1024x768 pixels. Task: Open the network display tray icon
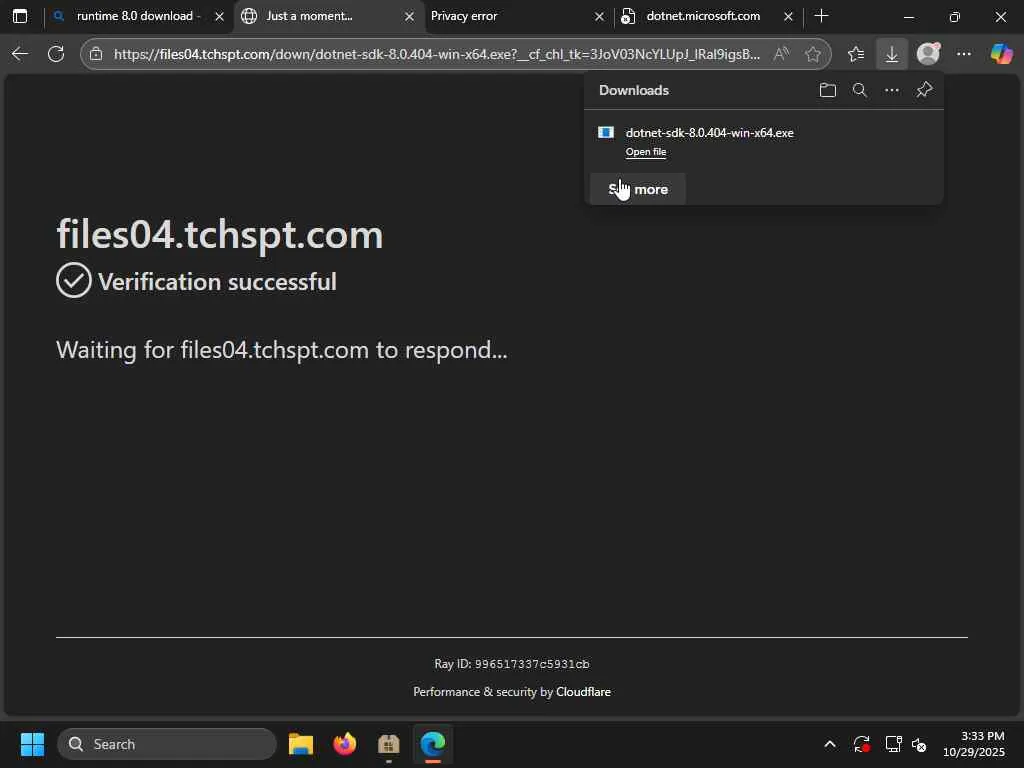[893, 744]
